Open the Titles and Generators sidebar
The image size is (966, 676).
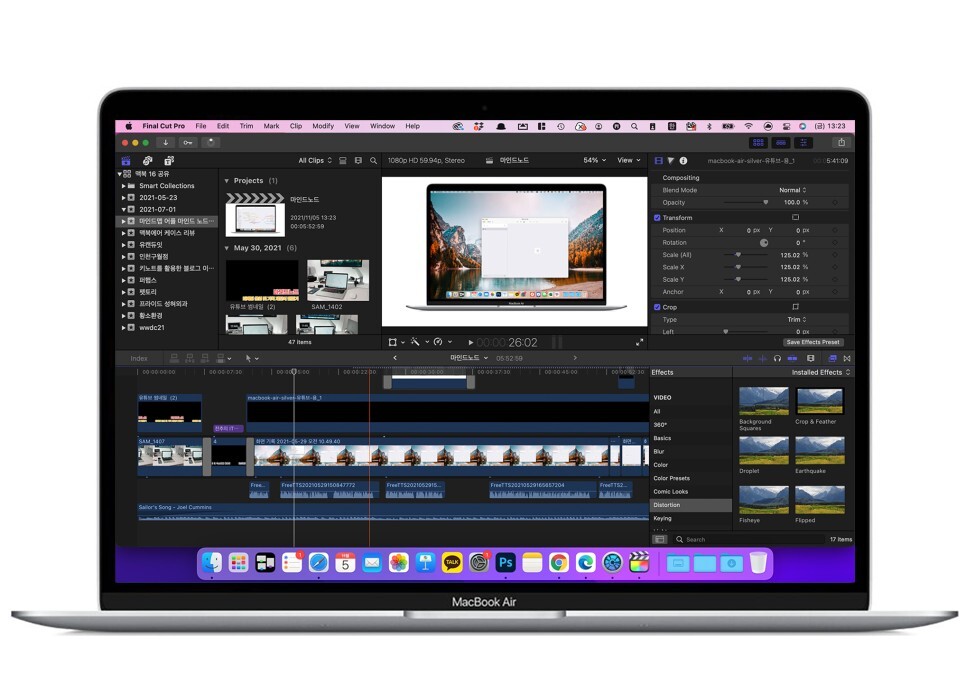tap(169, 161)
